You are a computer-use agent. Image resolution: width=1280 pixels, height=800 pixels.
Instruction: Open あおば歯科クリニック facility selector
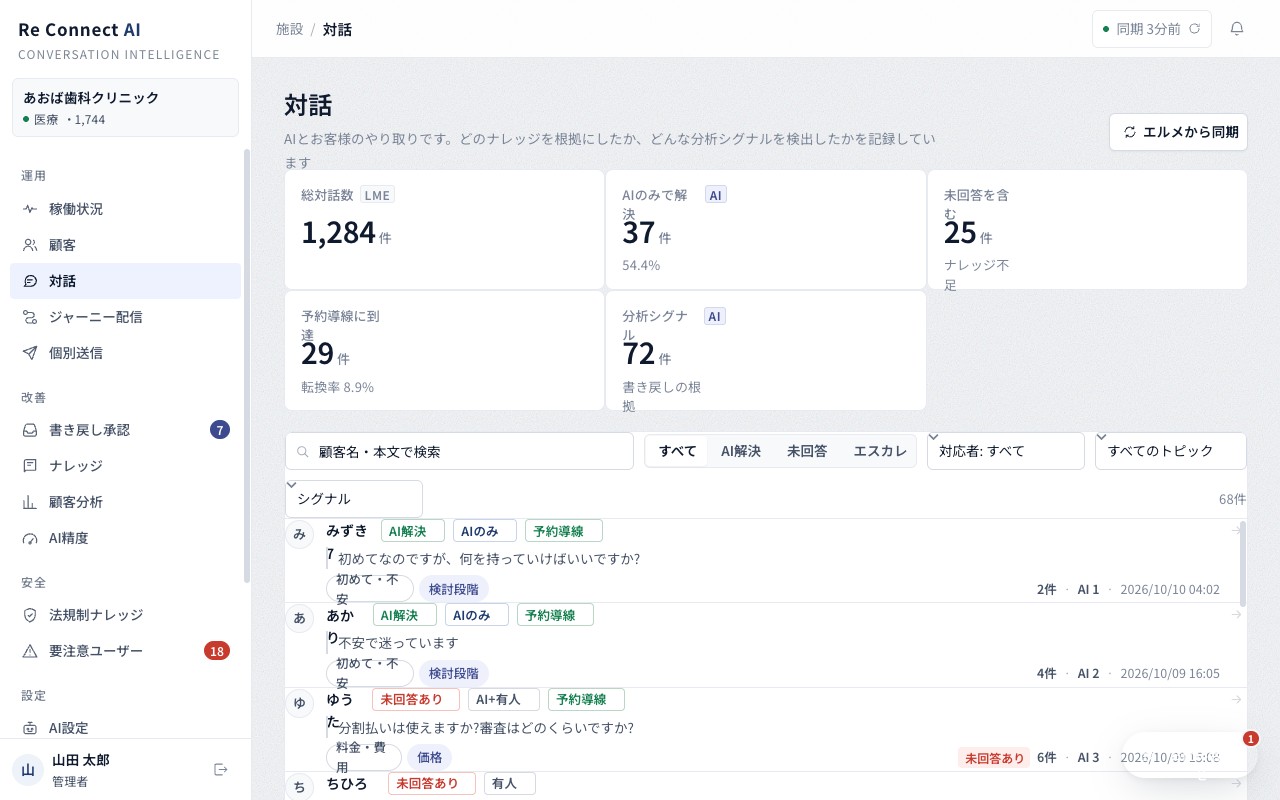(125, 107)
